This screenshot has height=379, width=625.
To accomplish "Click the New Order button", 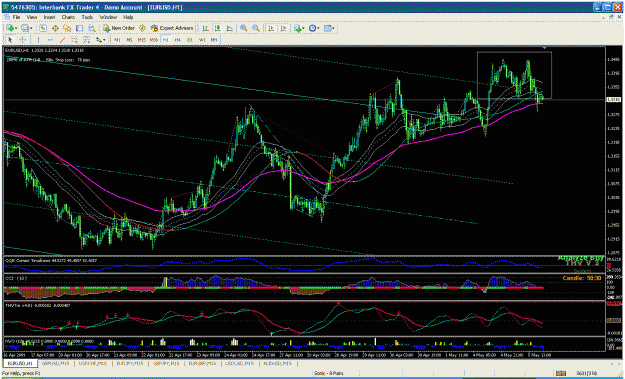I will [119, 28].
